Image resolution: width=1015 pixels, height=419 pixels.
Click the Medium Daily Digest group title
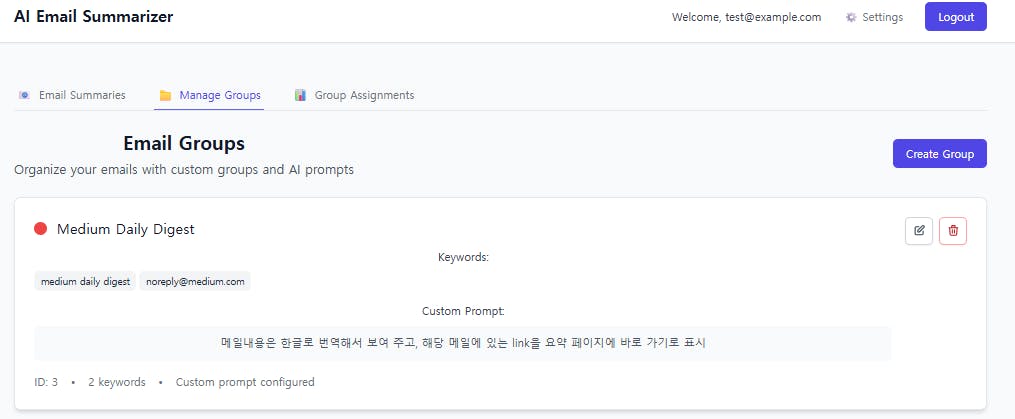click(126, 229)
